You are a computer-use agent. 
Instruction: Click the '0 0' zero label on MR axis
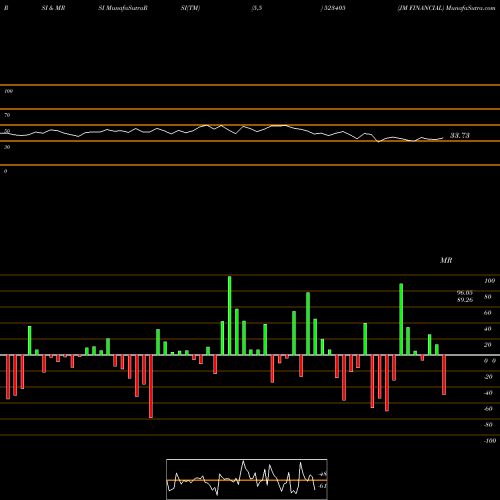pos(490,361)
